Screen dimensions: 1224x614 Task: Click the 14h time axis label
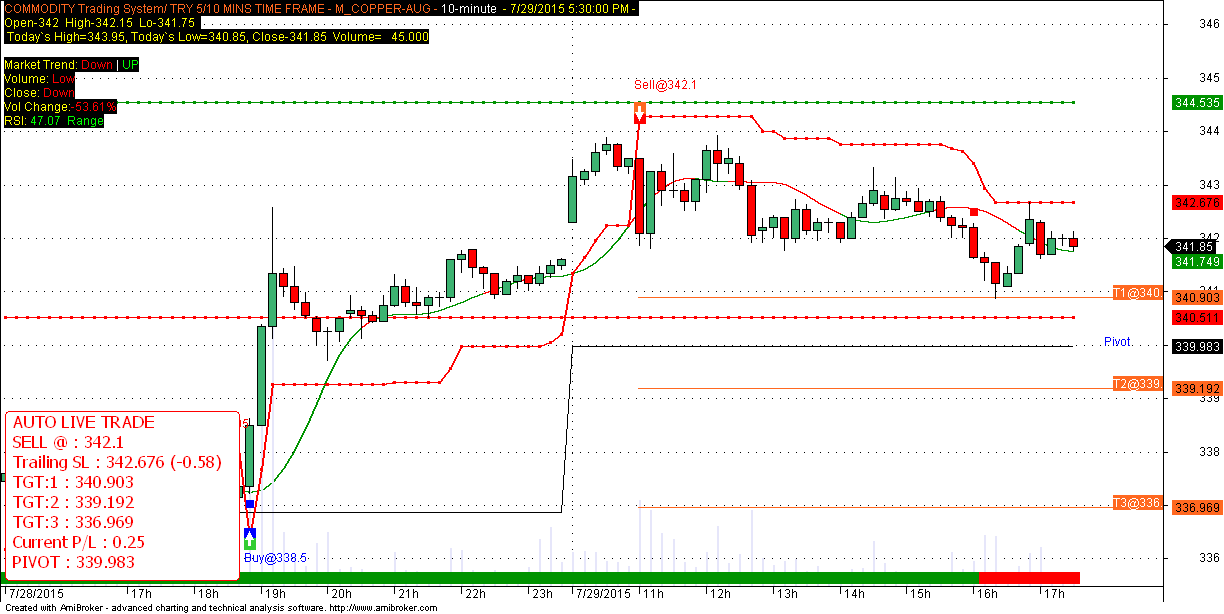click(x=856, y=592)
